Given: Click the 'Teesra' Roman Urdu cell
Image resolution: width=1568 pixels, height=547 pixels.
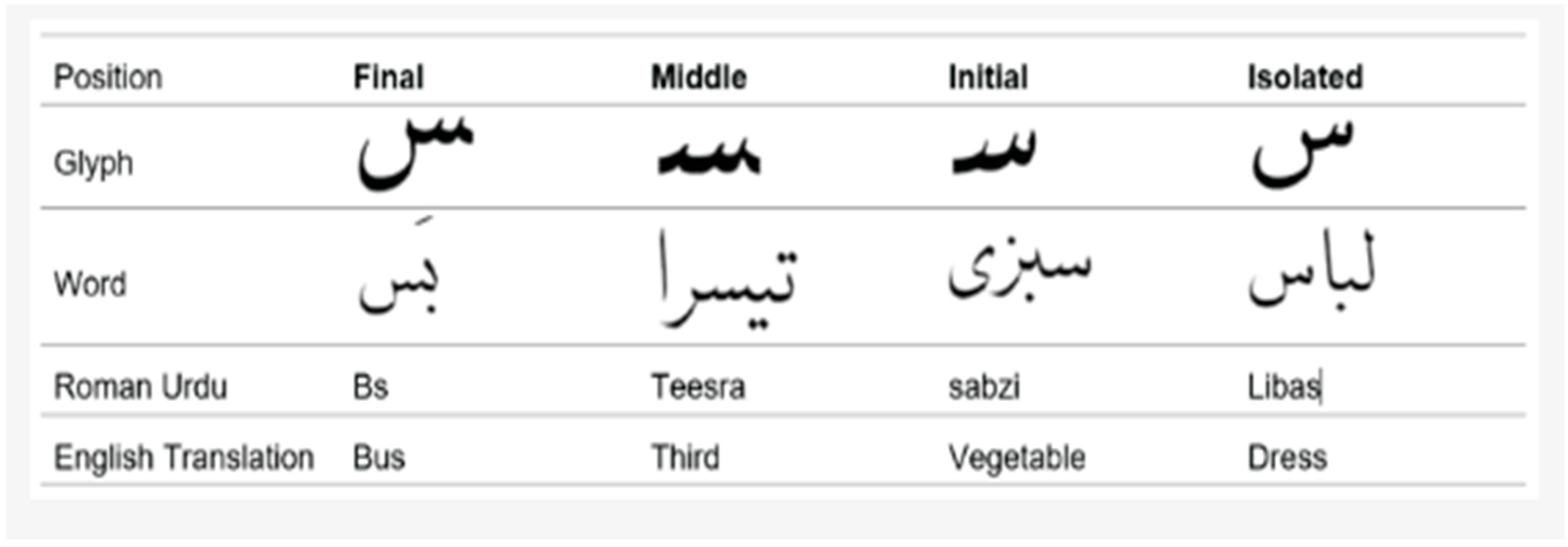Looking at the screenshot, I should pyautogui.click(x=698, y=387).
